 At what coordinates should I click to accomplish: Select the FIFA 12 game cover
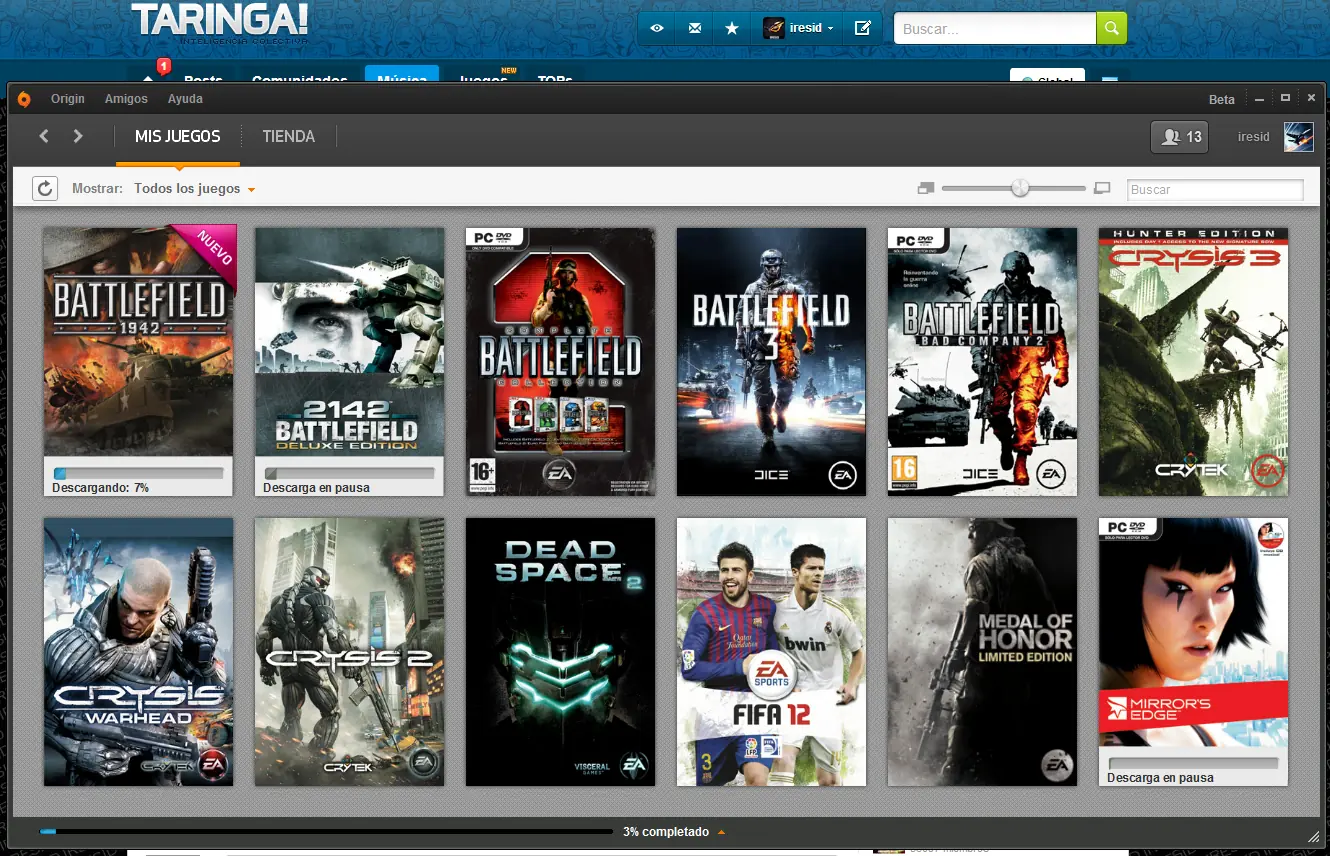(771, 652)
